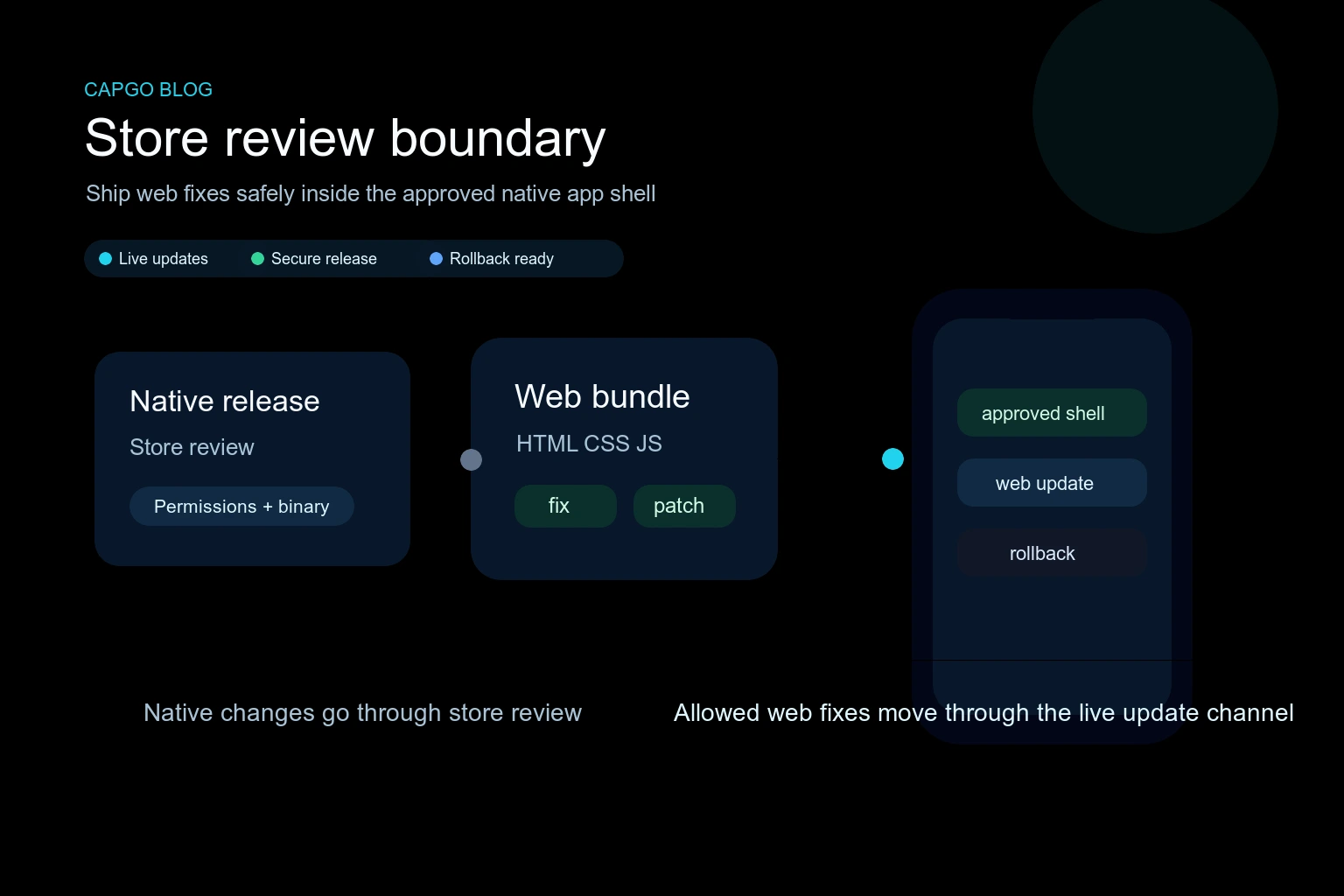Click the rollback chip in phone

[x=1052, y=553]
